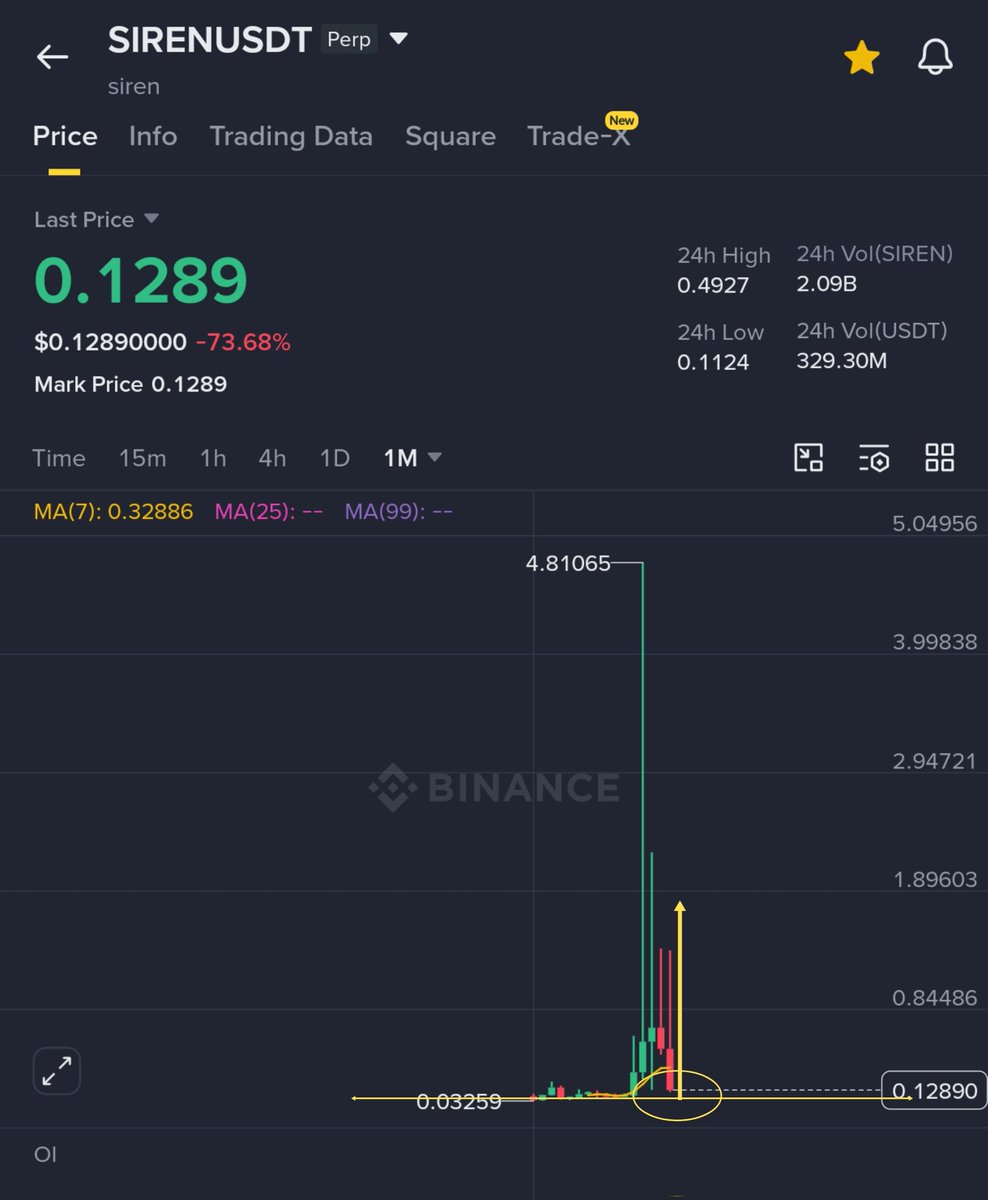This screenshot has height=1200, width=988.
Task: Open the chart drawing tools icon
Action: click(x=808, y=458)
